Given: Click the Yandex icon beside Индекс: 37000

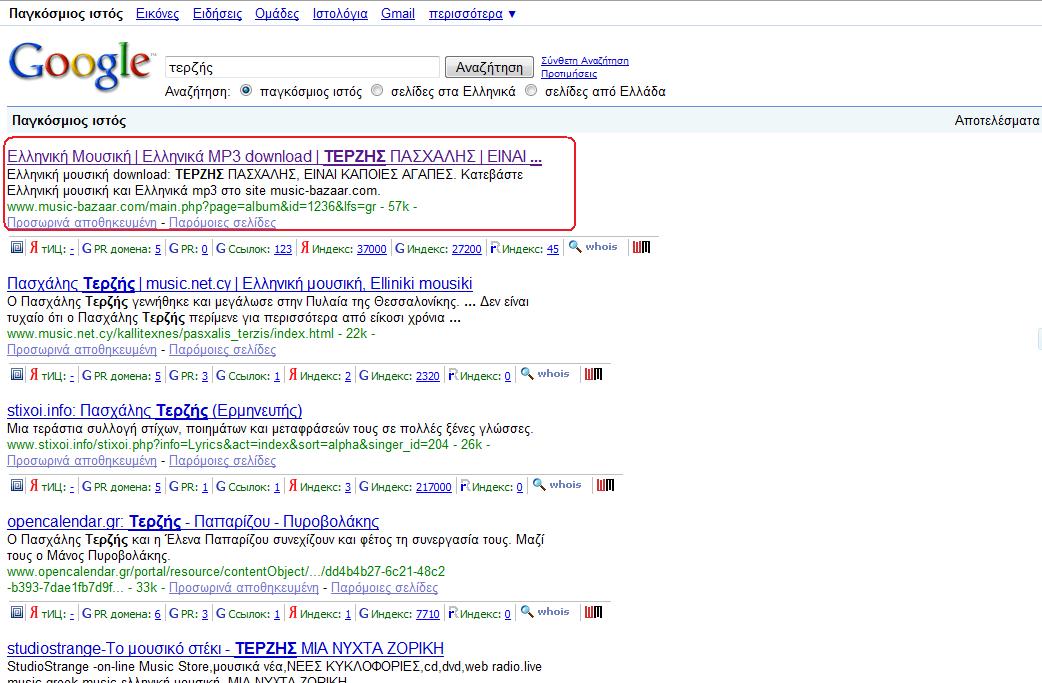Looking at the screenshot, I should [305, 248].
